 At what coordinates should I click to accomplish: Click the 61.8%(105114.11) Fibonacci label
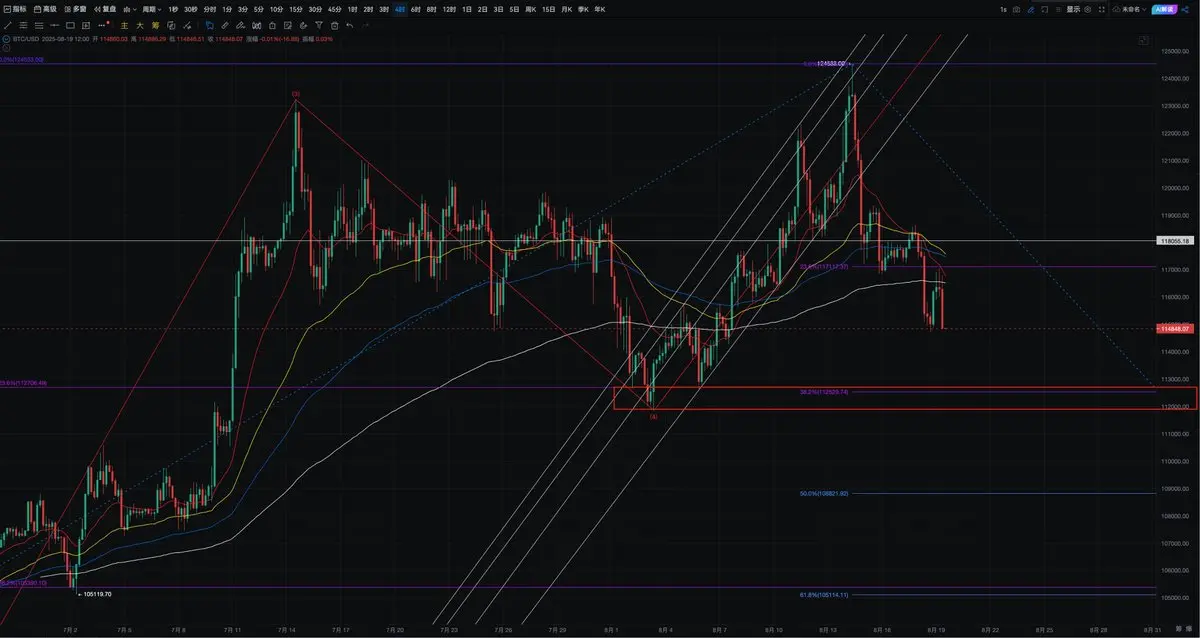[824, 595]
